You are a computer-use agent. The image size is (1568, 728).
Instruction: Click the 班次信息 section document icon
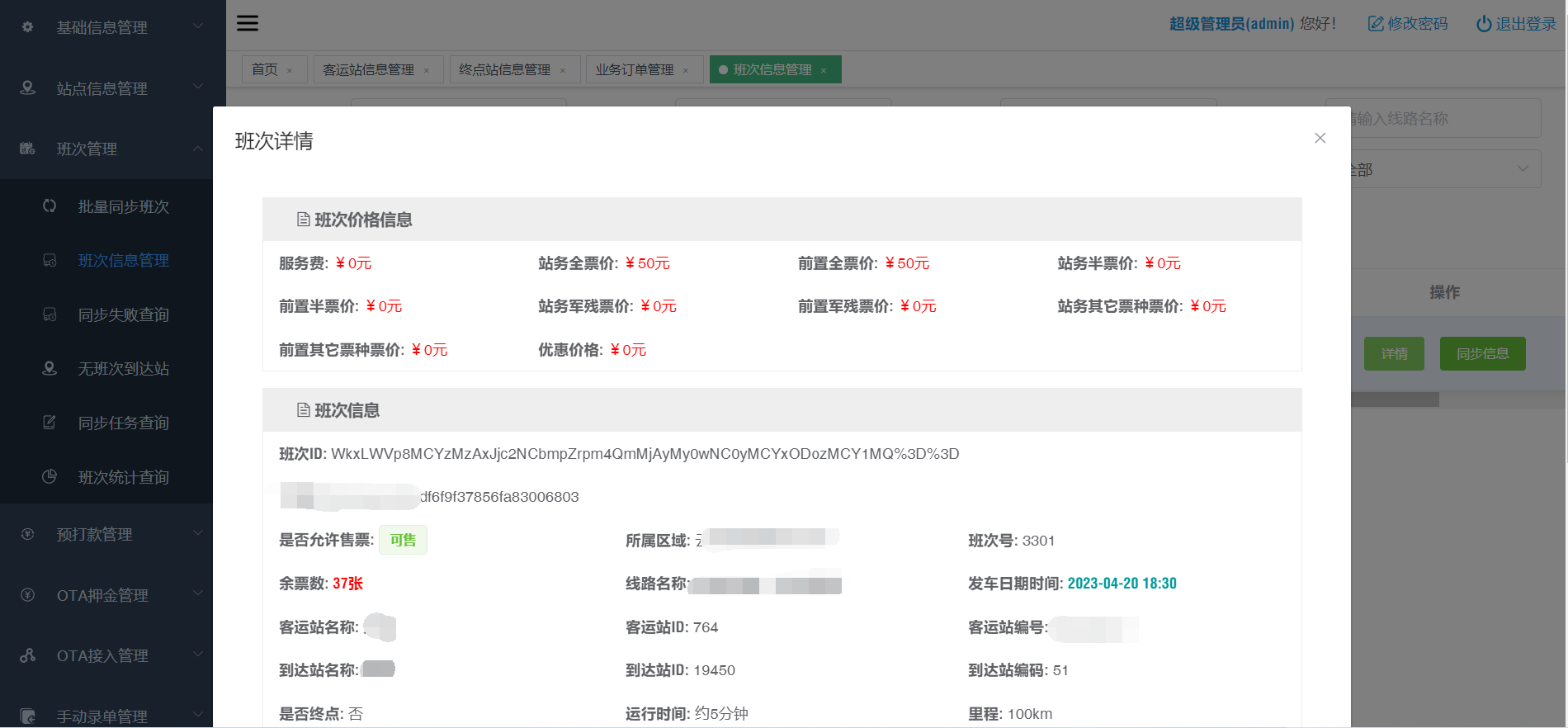point(303,410)
